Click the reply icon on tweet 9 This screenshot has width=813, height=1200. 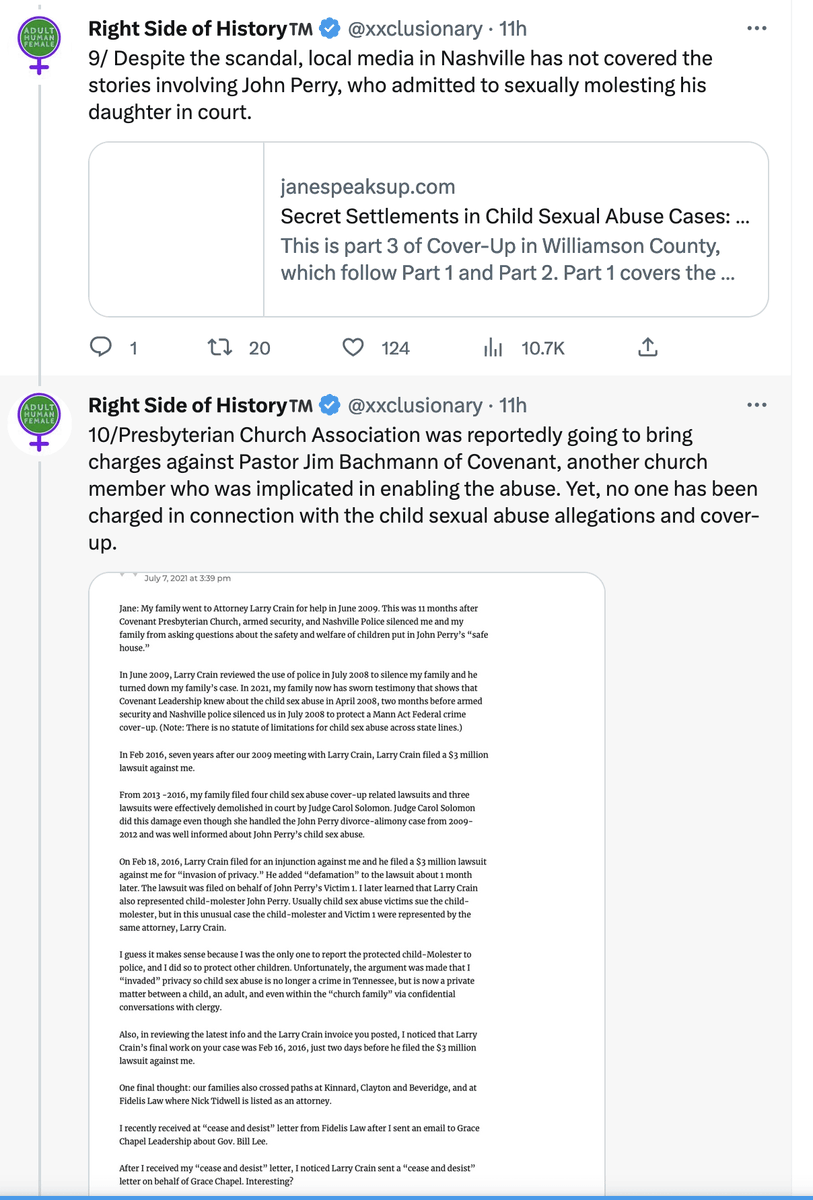[102, 347]
